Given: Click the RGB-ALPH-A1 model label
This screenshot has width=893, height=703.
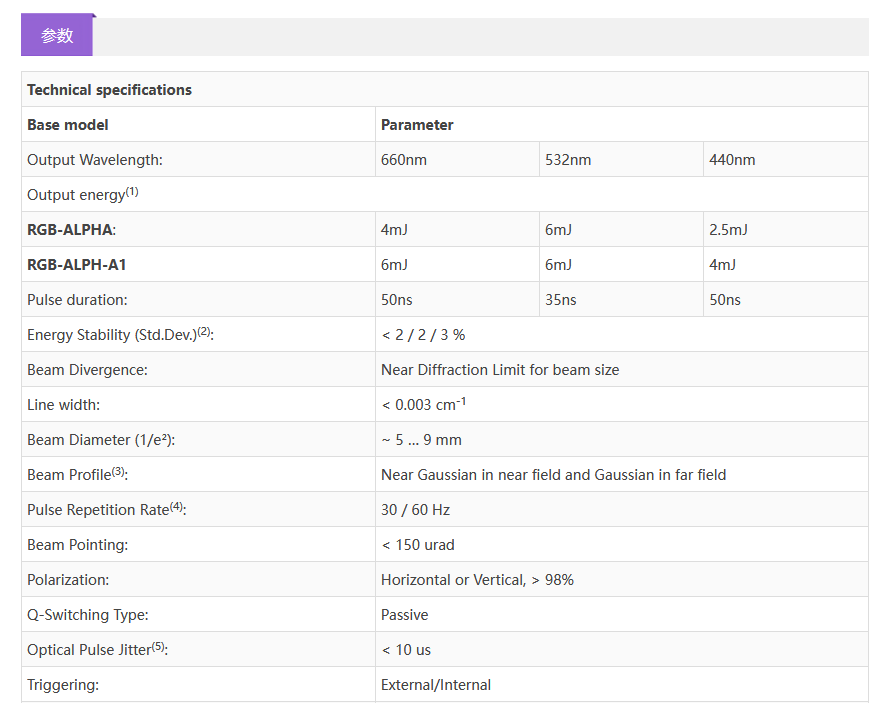Looking at the screenshot, I should click(76, 265).
